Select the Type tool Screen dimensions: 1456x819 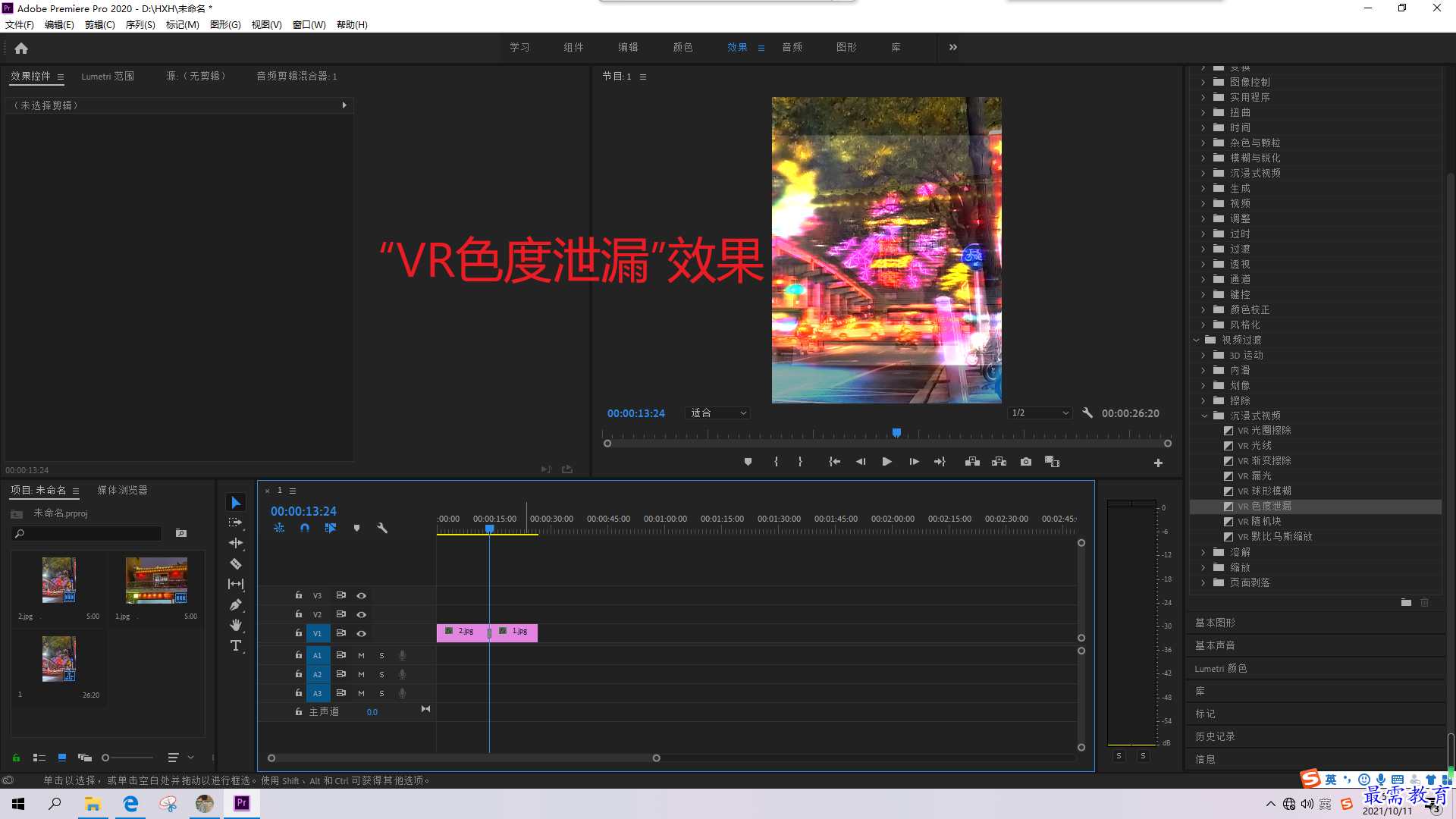(236, 645)
